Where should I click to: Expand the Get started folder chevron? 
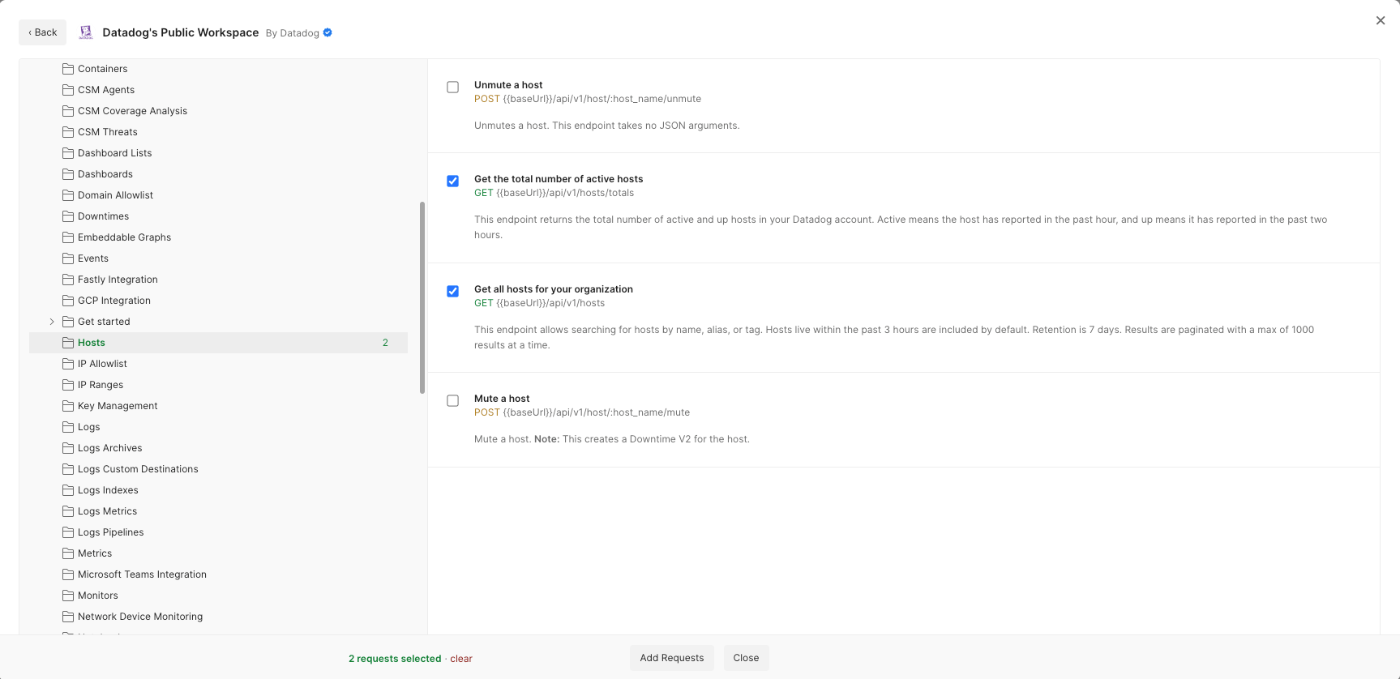click(x=52, y=322)
